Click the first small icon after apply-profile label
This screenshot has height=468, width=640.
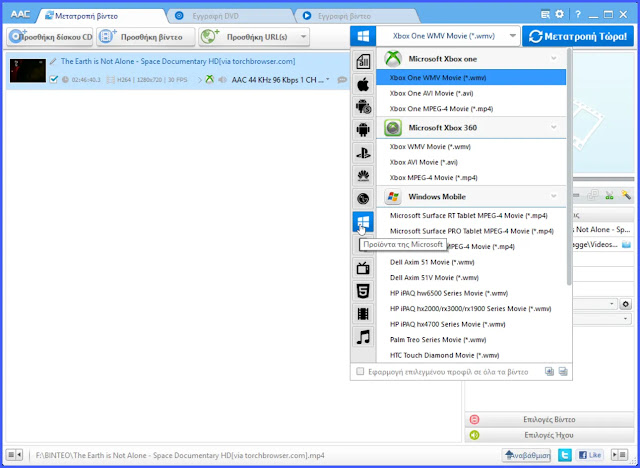(549, 371)
